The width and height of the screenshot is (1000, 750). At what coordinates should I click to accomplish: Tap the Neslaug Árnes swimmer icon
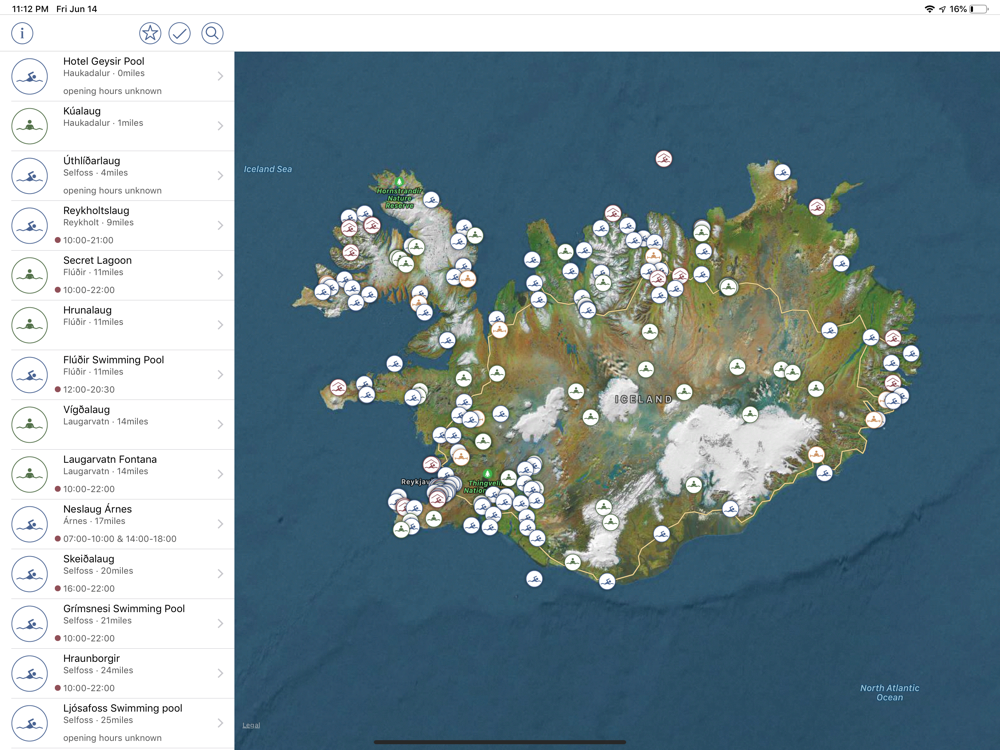29,524
